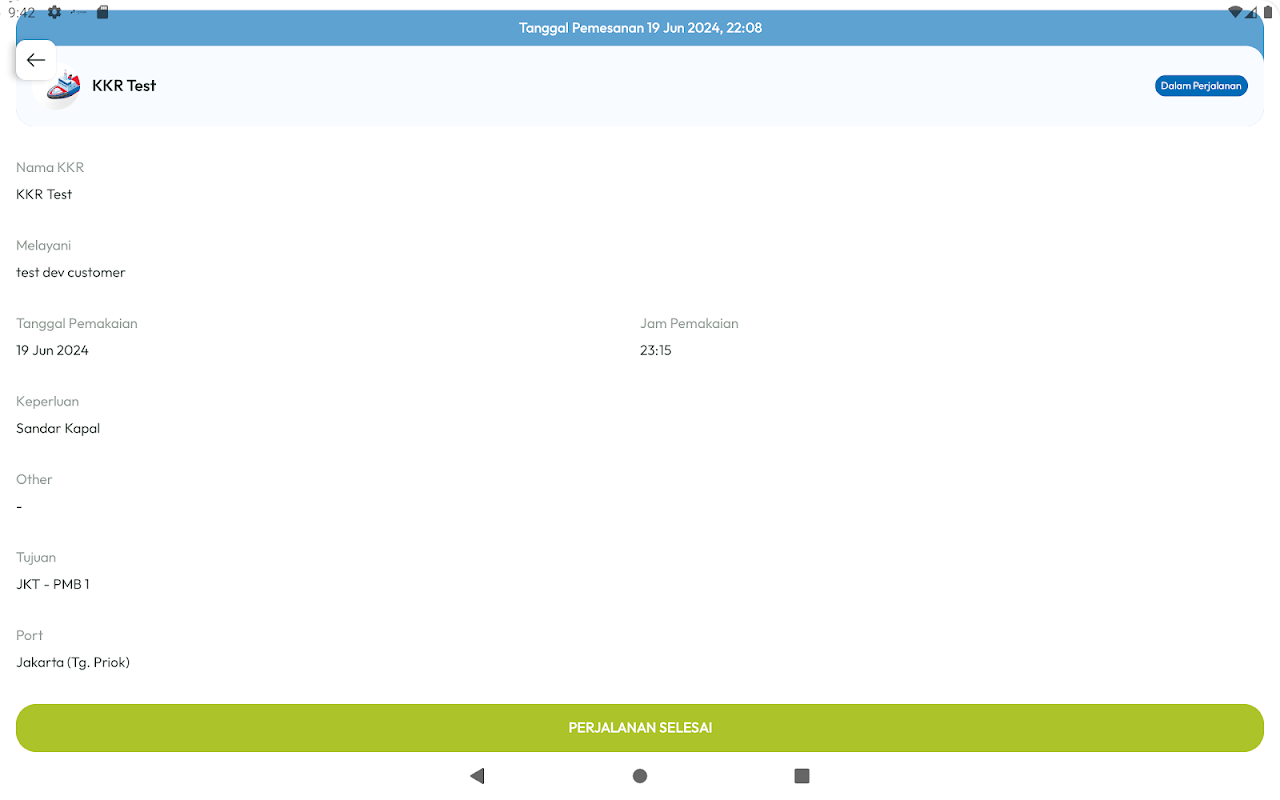
Task: Tap the settings gear in status bar
Action: 54,12
